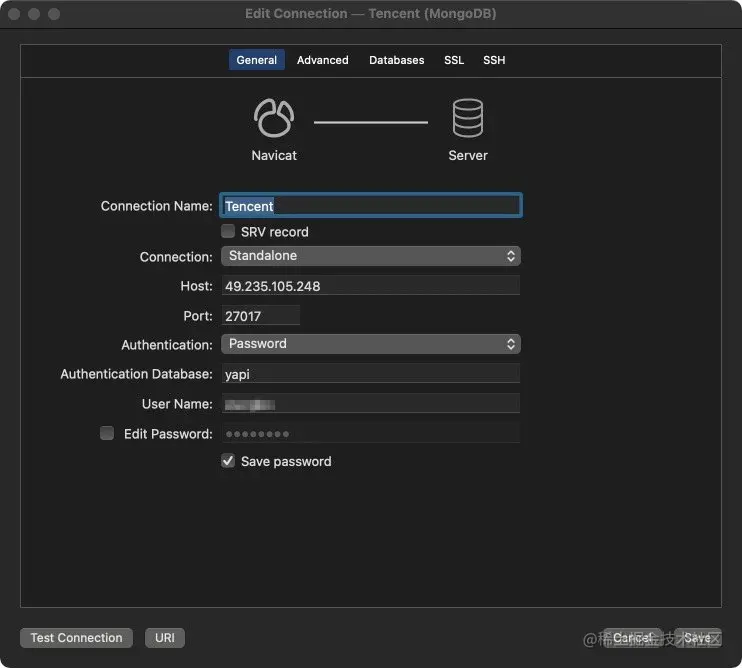Open the Databases tab
The width and height of the screenshot is (742, 668).
coord(397,60)
